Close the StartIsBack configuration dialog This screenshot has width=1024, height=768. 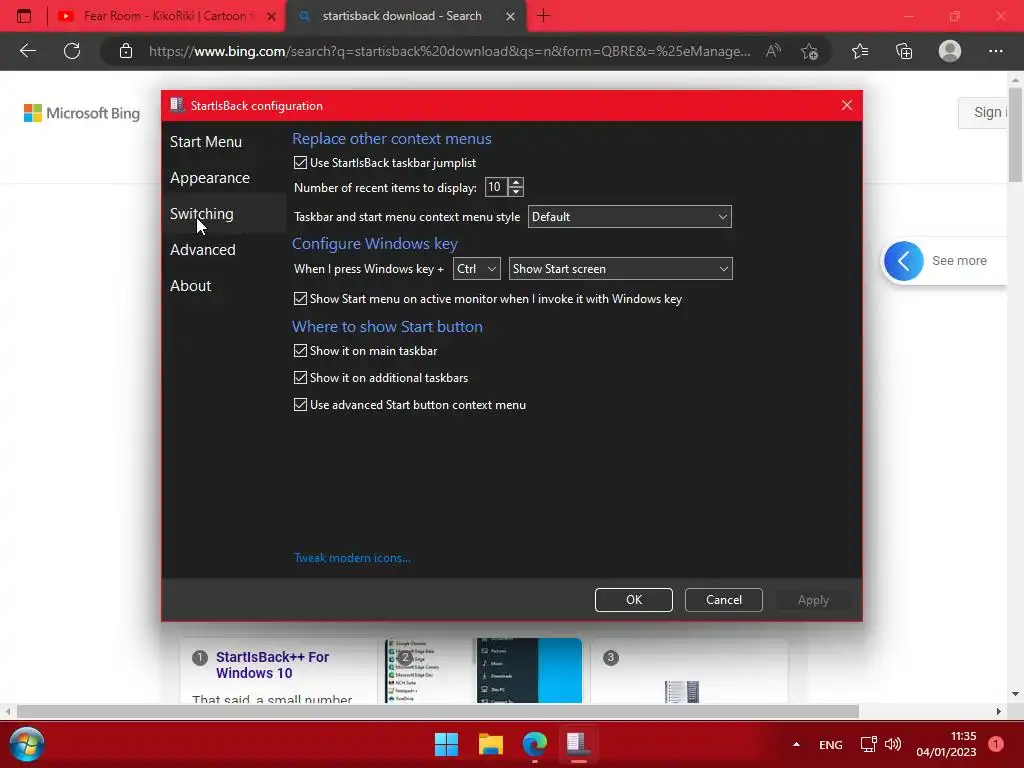pyautogui.click(x=847, y=105)
